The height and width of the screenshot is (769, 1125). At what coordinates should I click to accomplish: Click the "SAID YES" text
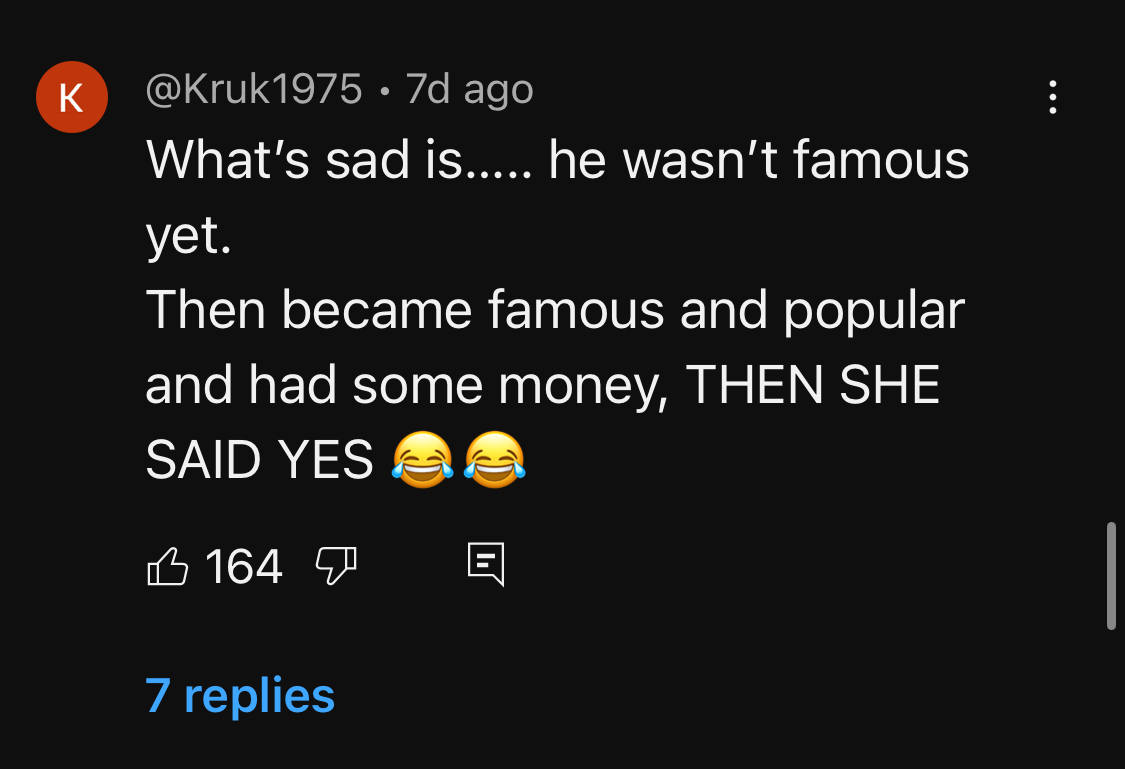259,460
